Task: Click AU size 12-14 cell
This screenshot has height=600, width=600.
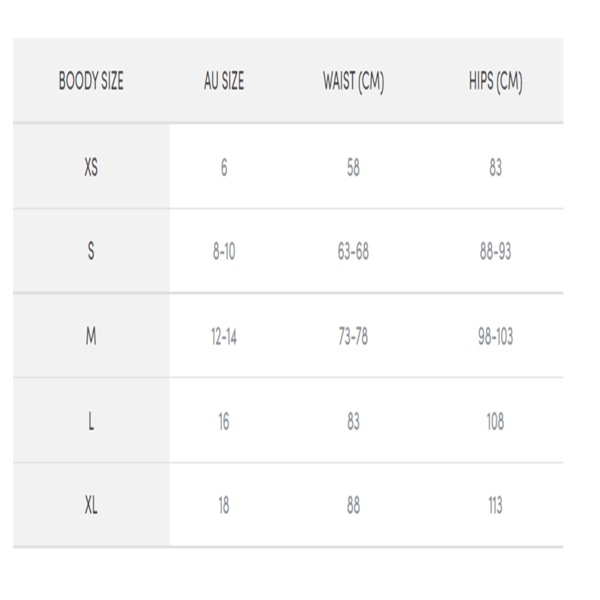Action: (224, 337)
